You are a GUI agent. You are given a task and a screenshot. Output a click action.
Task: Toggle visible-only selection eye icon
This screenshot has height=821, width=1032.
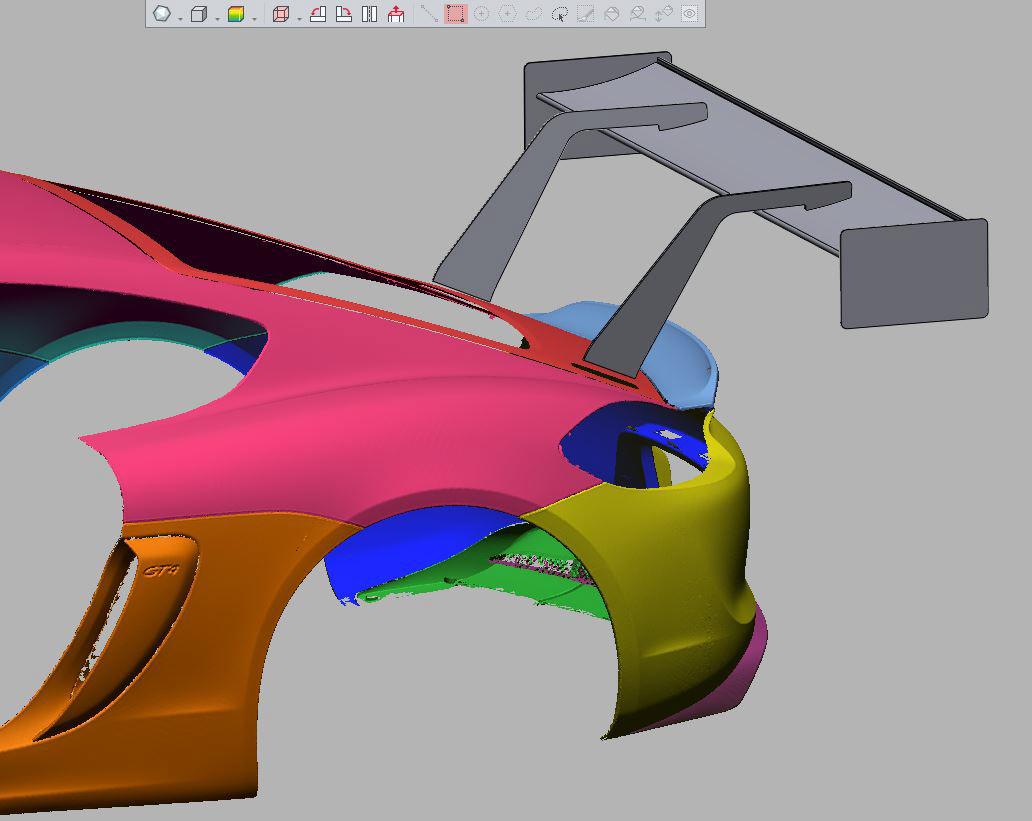pyautogui.click(x=689, y=14)
